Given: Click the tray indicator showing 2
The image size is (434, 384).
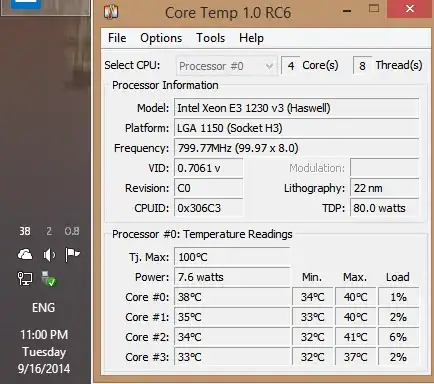Looking at the screenshot, I should [x=49, y=231].
